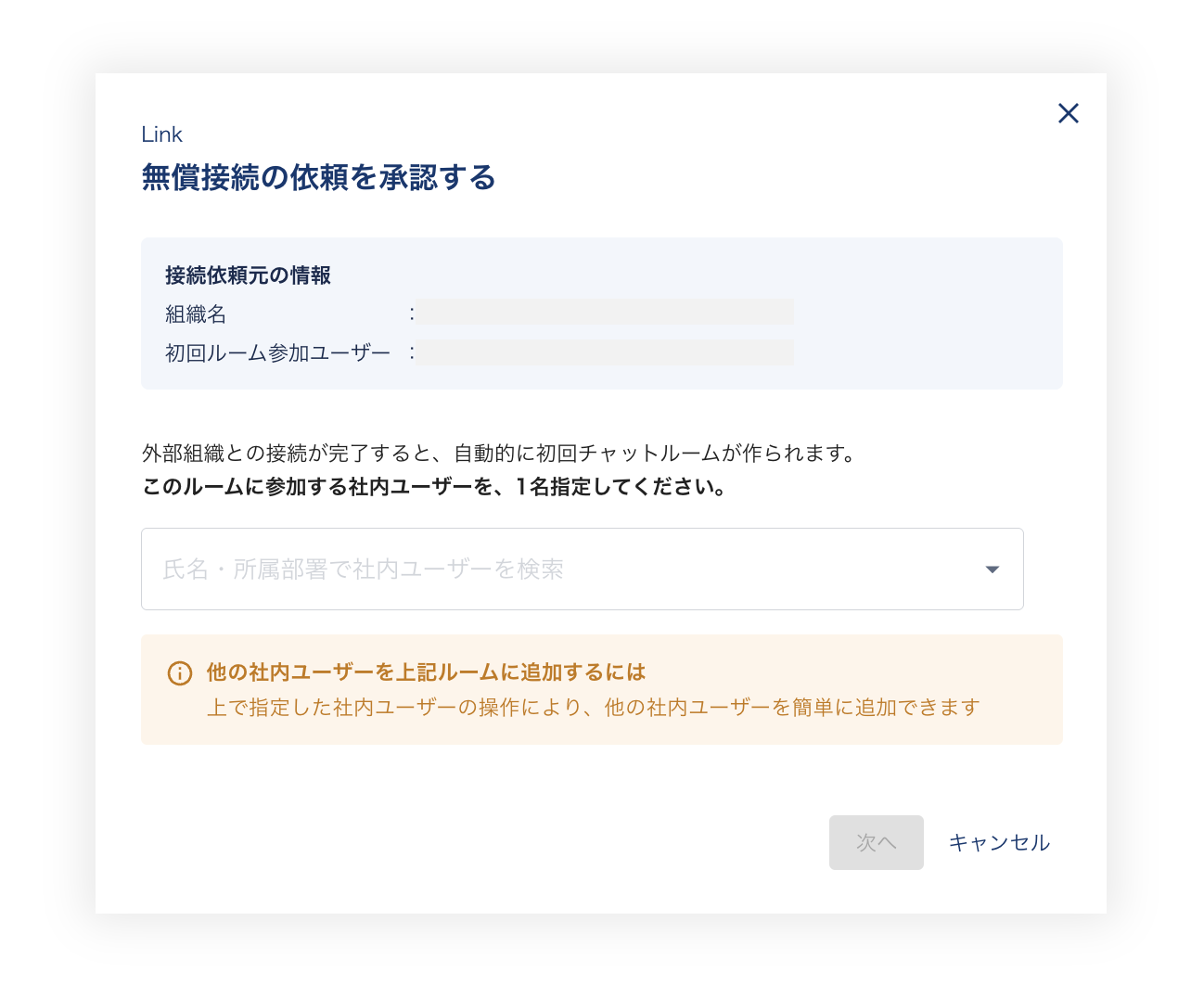
Task: Select the 無償接続の依頼を承認する heading
Action: [x=318, y=177]
